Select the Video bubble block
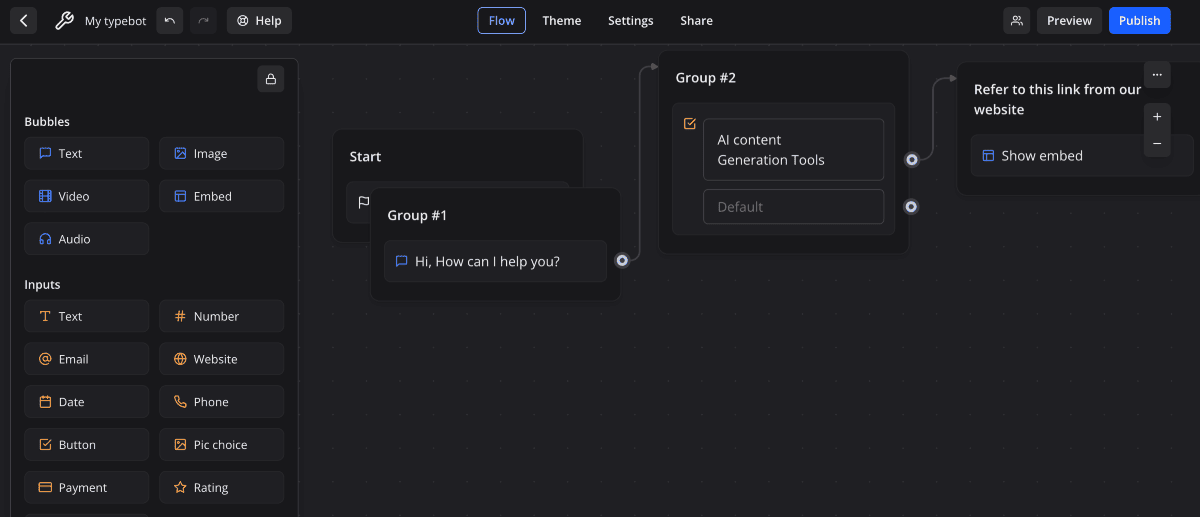Viewport: 1200px width, 517px height. (x=86, y=196)
